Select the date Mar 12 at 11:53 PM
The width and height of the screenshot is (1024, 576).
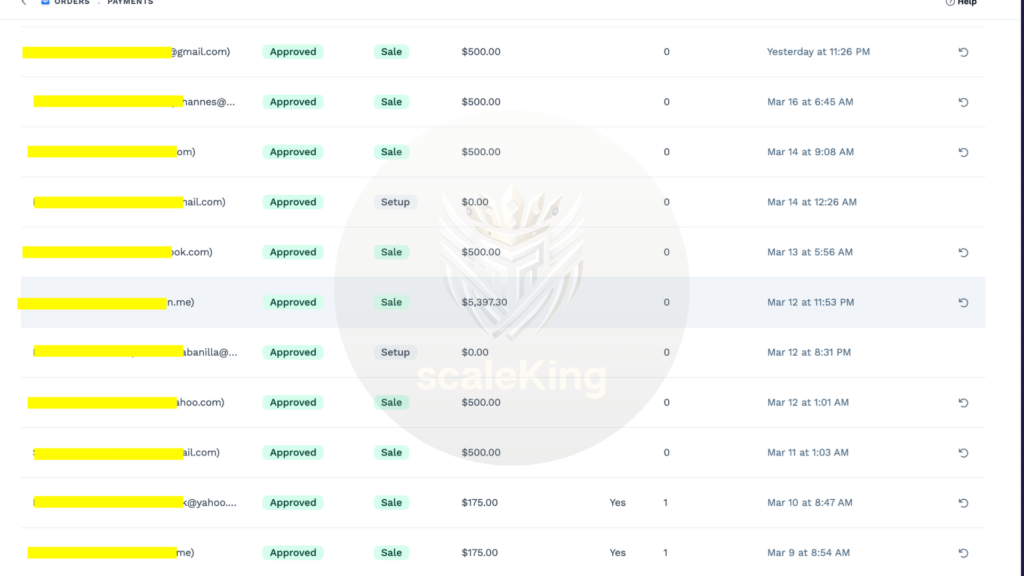(x=810, y=302)
